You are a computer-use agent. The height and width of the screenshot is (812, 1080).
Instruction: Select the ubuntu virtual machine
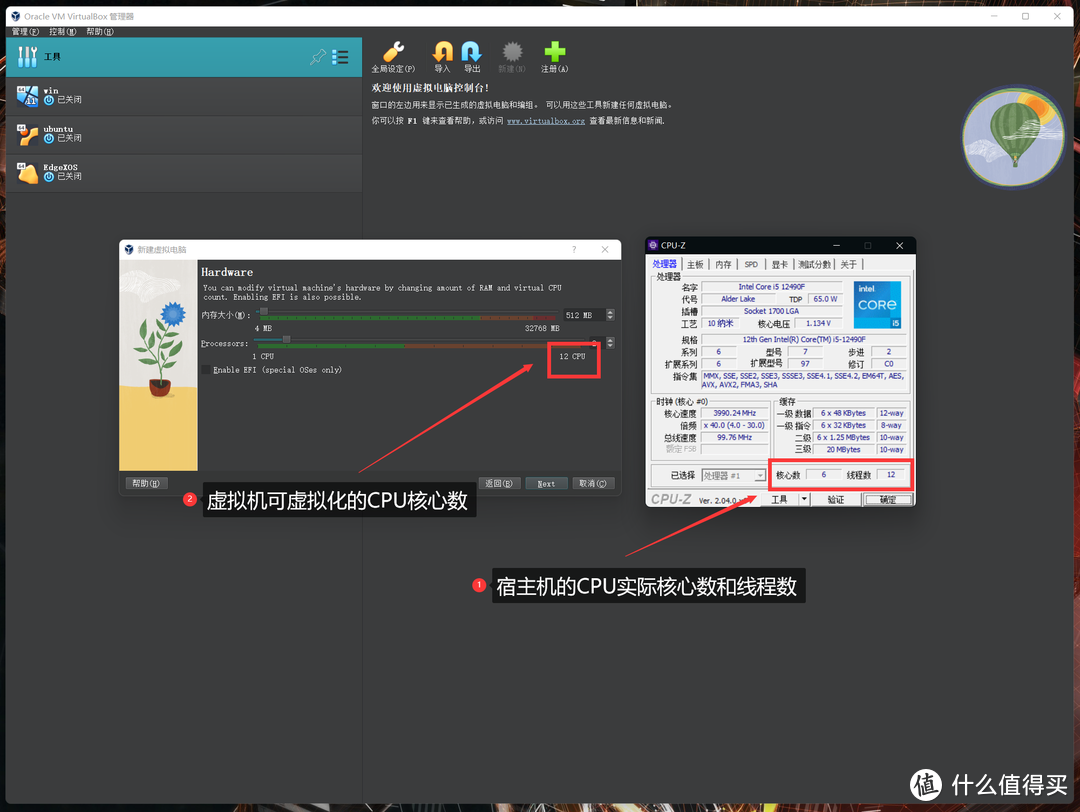pos(184,134)
